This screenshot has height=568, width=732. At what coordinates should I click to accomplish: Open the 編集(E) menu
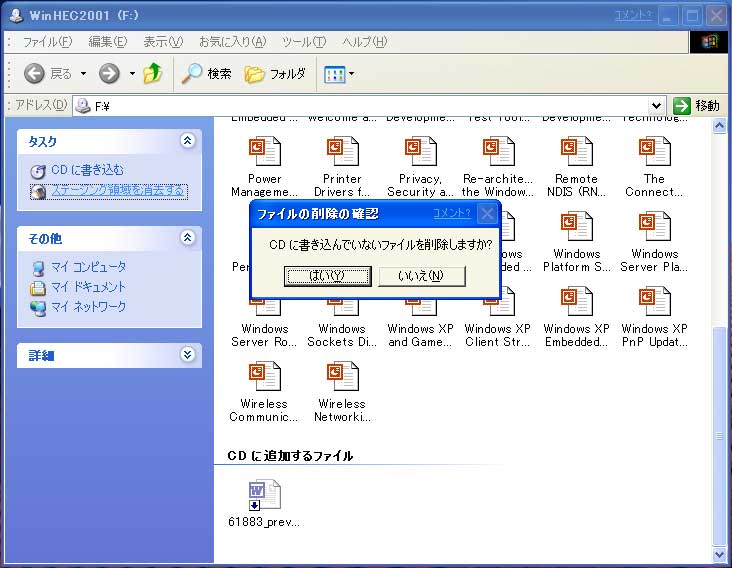[x=108, y=42]
